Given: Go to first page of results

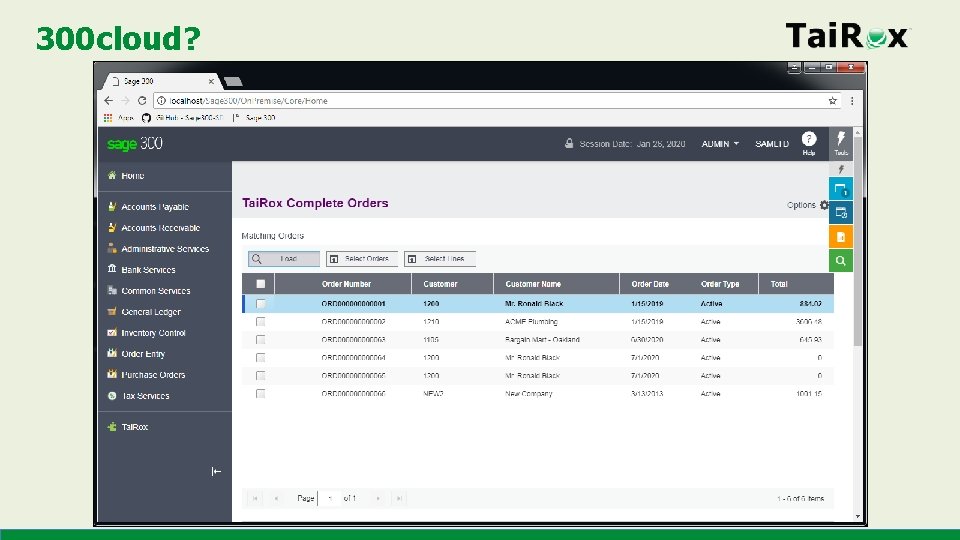Looking at the screenshot, I should [x=255, y=498].
